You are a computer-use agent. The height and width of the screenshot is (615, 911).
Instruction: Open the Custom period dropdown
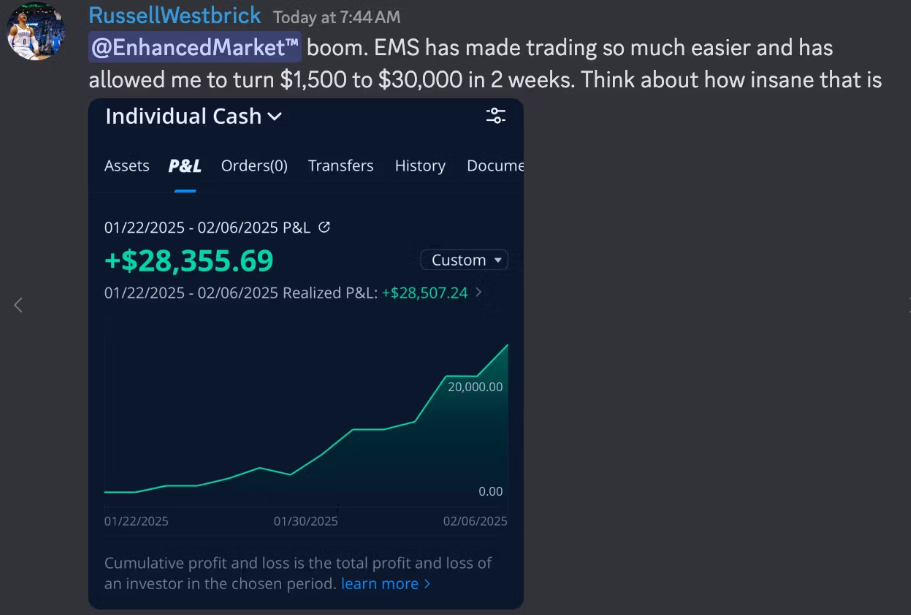point(464,260)
